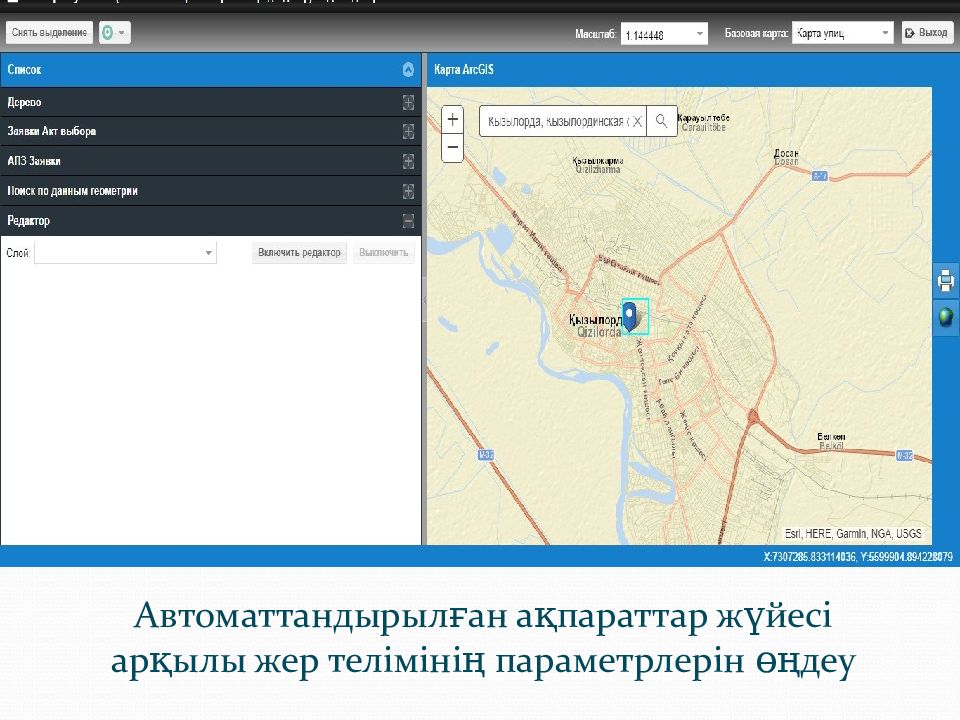Click the Белкөл label on the map
This screenshot has height=720, width=960.
pyautogui.click(x=831, y=437)
